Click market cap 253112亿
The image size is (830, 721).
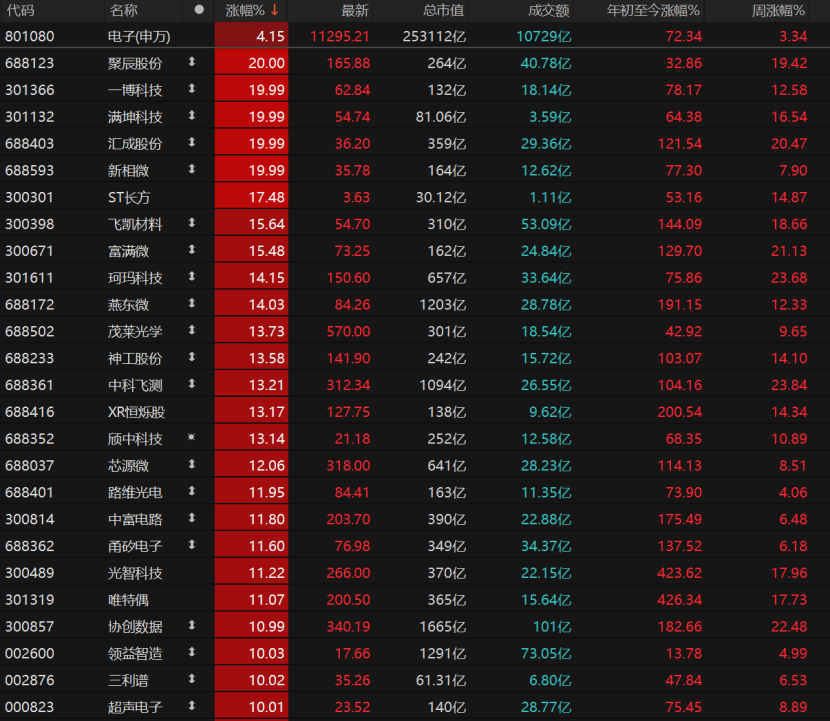coord(434,37)
